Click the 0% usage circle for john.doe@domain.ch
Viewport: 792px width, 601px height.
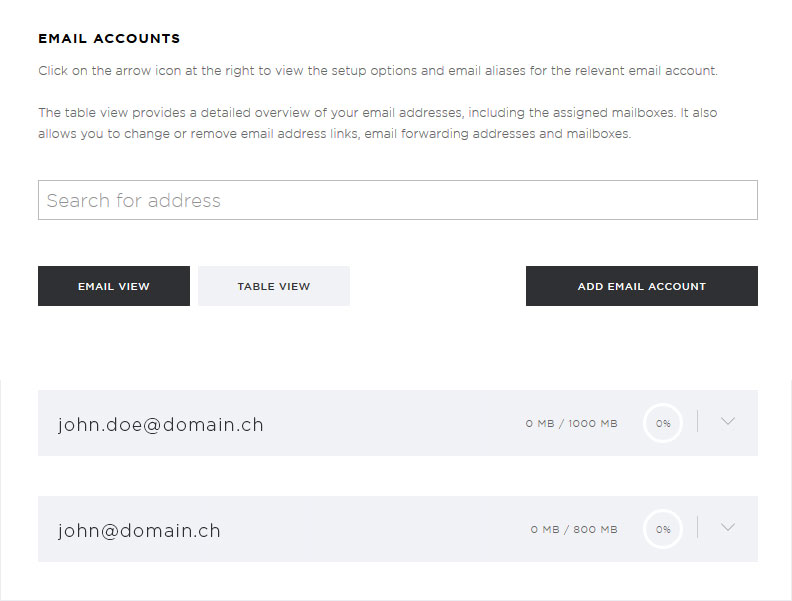point(663,423)
